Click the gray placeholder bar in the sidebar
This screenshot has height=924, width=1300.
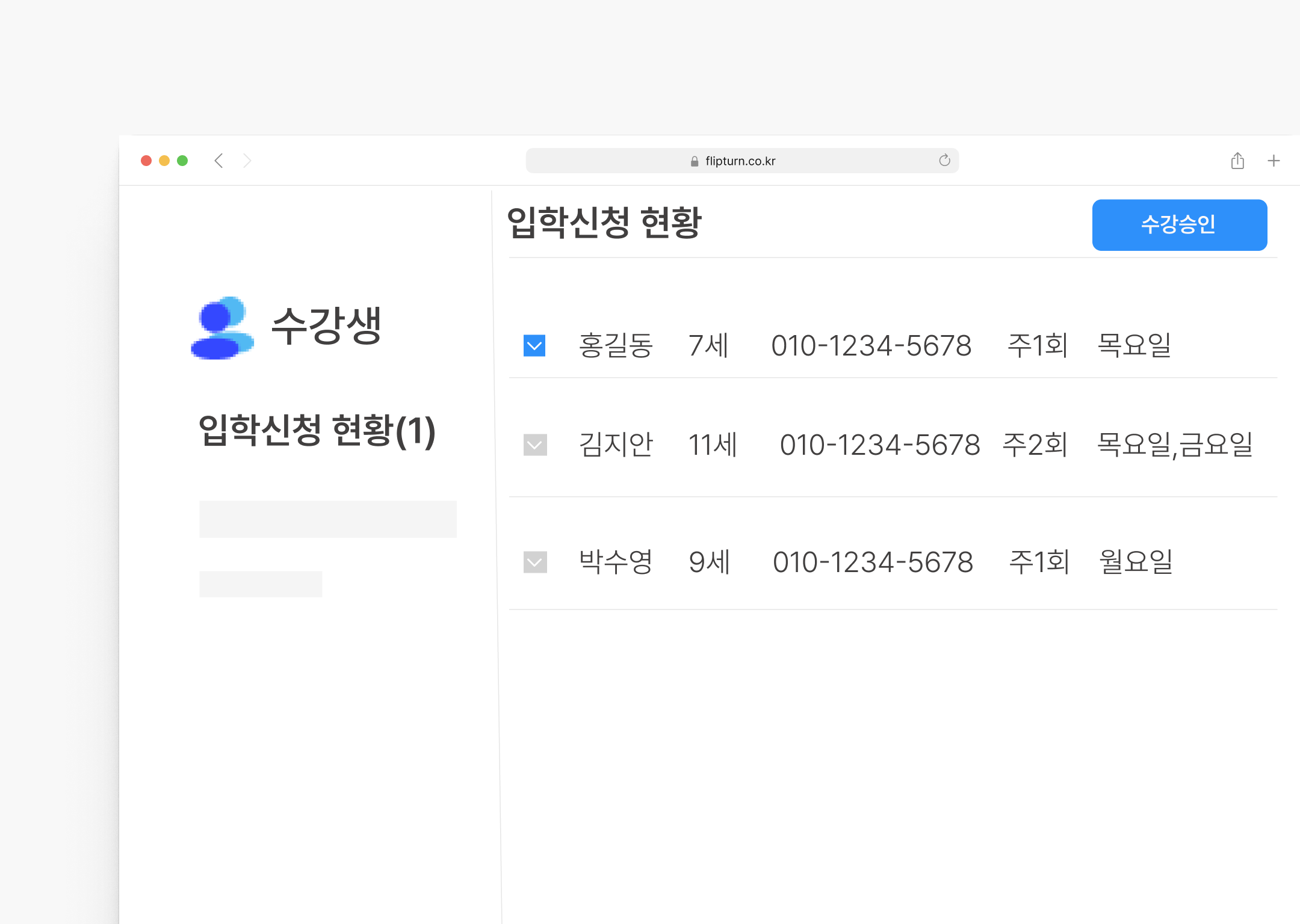pos(328,519)
